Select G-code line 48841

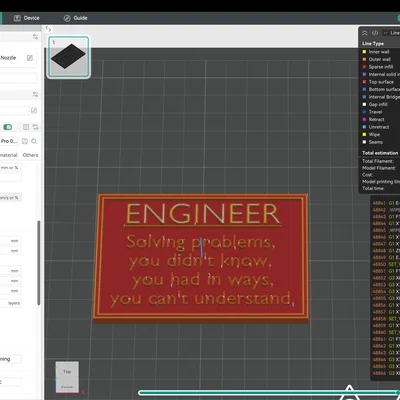[386, 203]
